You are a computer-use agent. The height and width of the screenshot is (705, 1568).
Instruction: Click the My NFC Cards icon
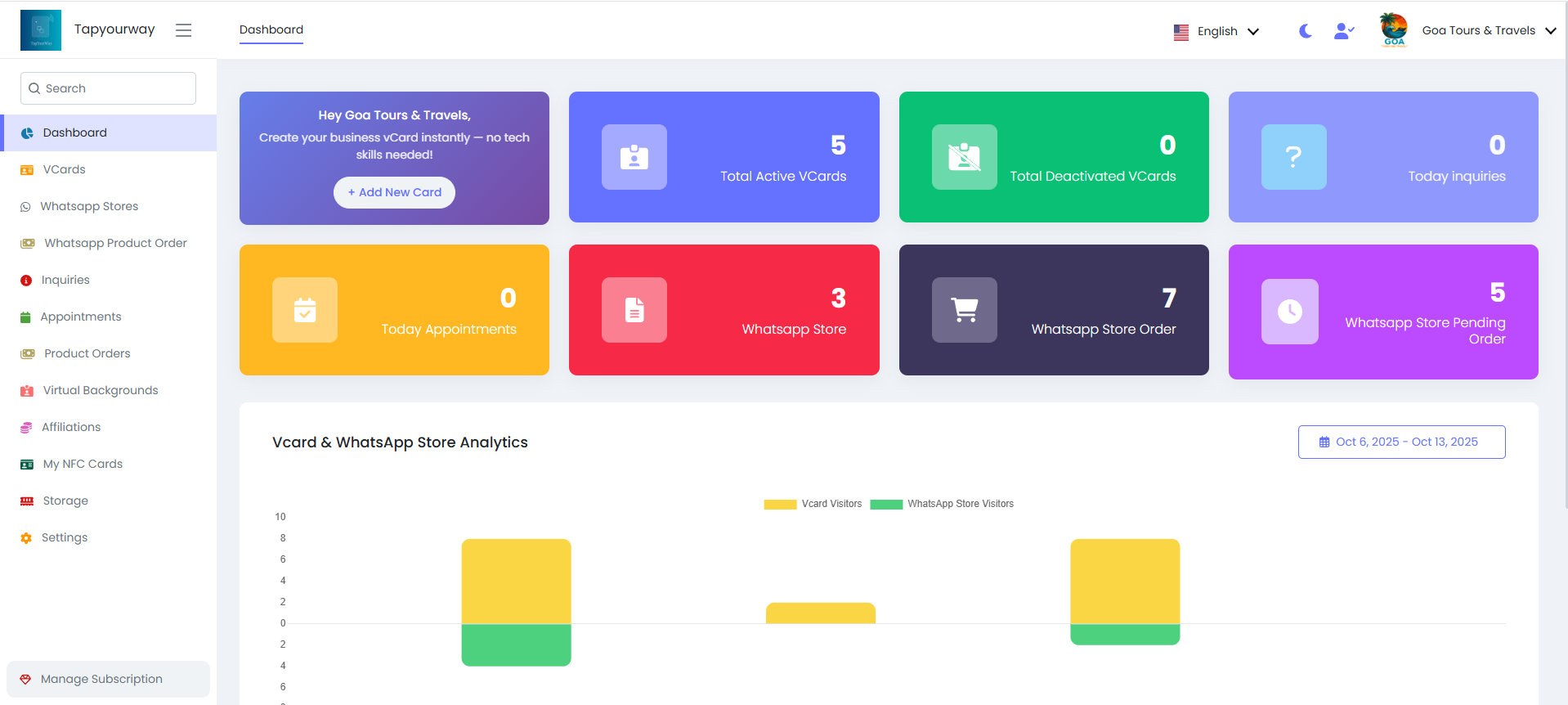click(27, 465)
